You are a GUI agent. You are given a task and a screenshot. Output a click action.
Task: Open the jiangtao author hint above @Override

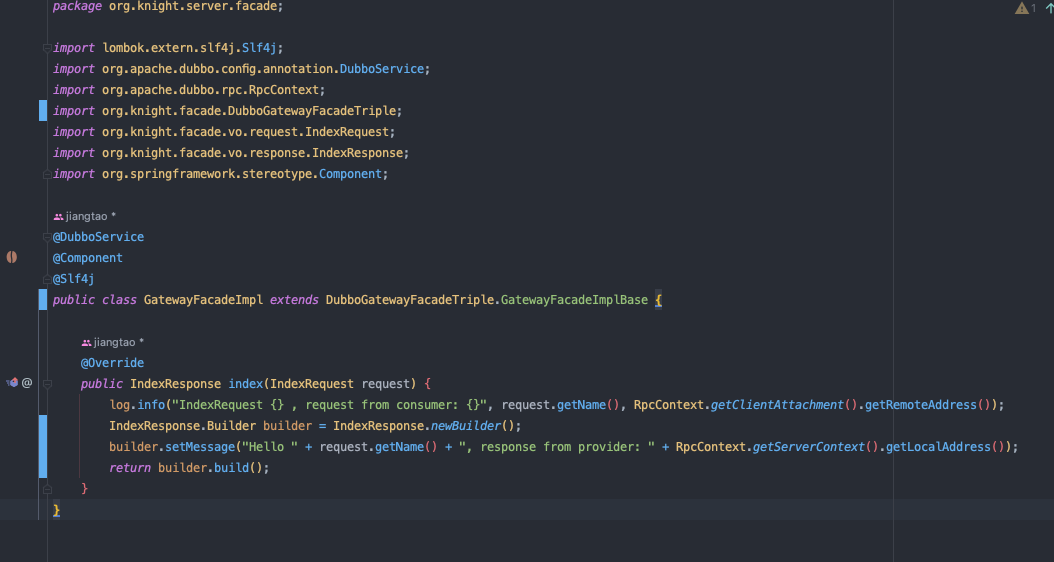click(113, 342)
